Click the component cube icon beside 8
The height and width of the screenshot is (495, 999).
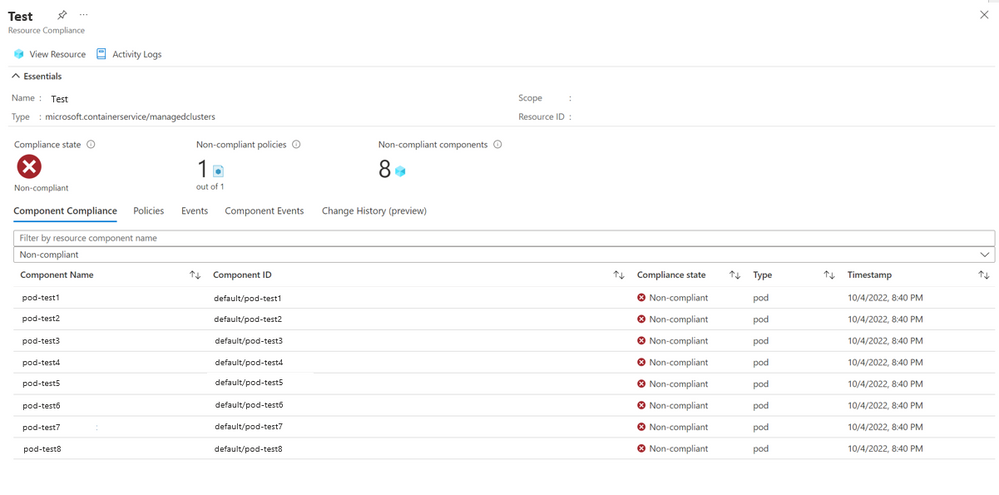coord(400,171)
